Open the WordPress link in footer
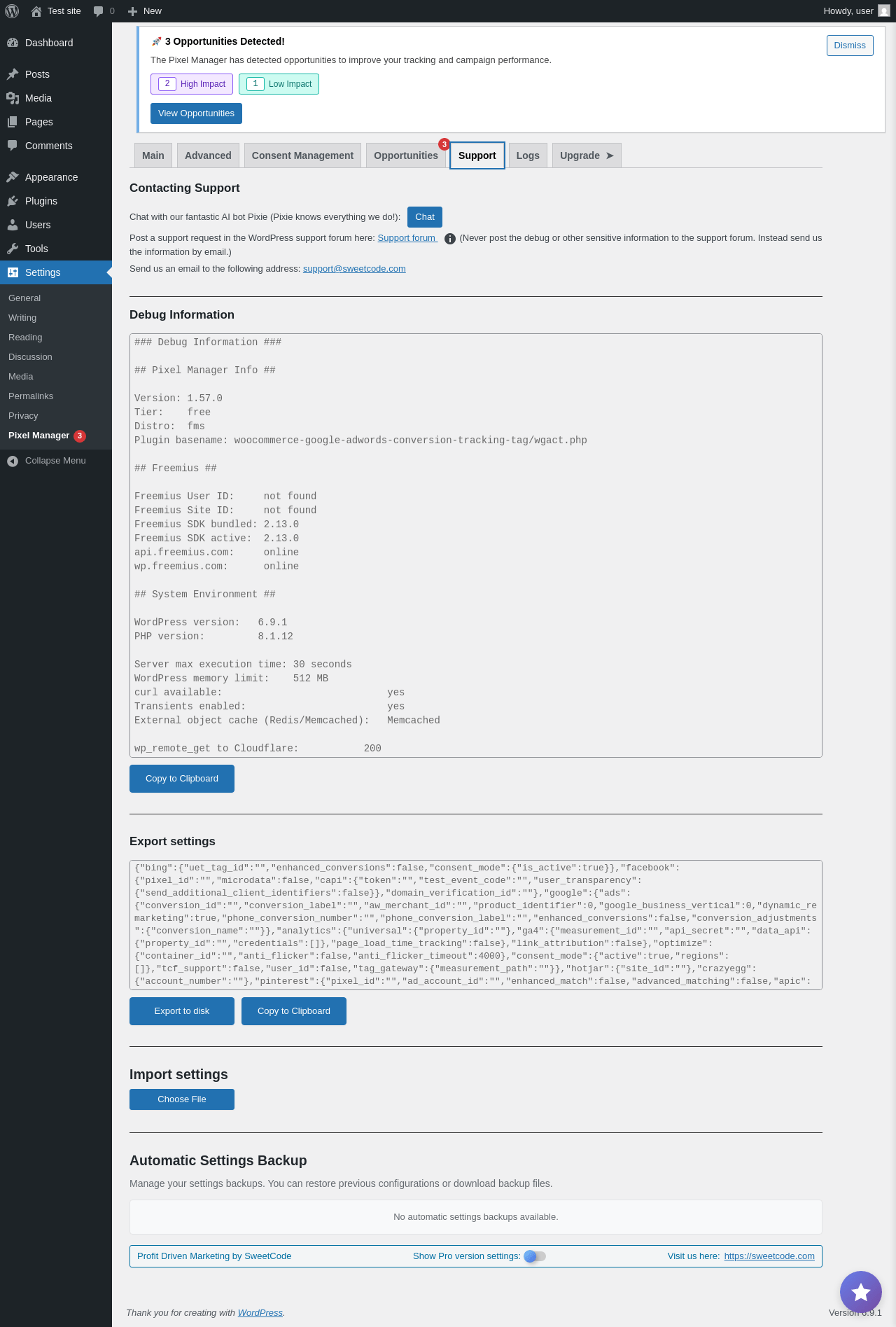 pos(260,1313)
